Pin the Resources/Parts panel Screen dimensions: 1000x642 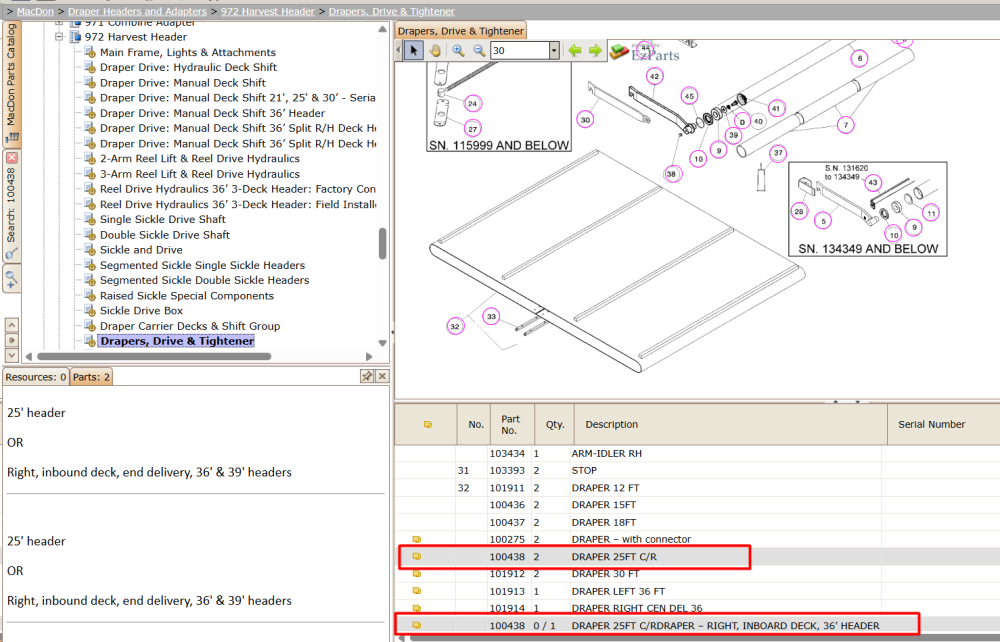pos(367,376)
